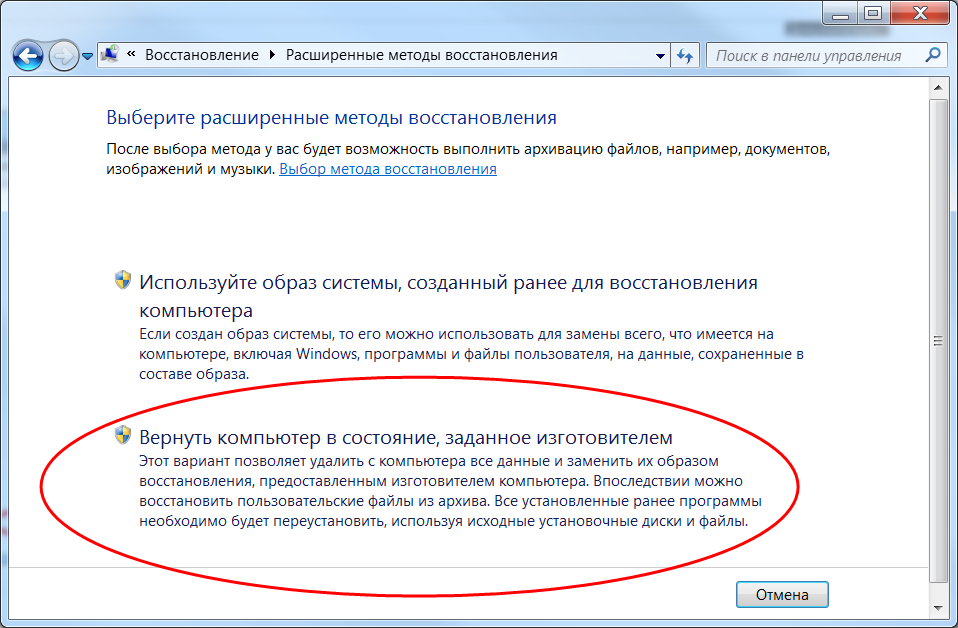Image resolution: width=958 pixels, height=628 pixels.
Task: Click the Control Panel icon in address bar
Action: pyautogui.click(x=110, y=55)
